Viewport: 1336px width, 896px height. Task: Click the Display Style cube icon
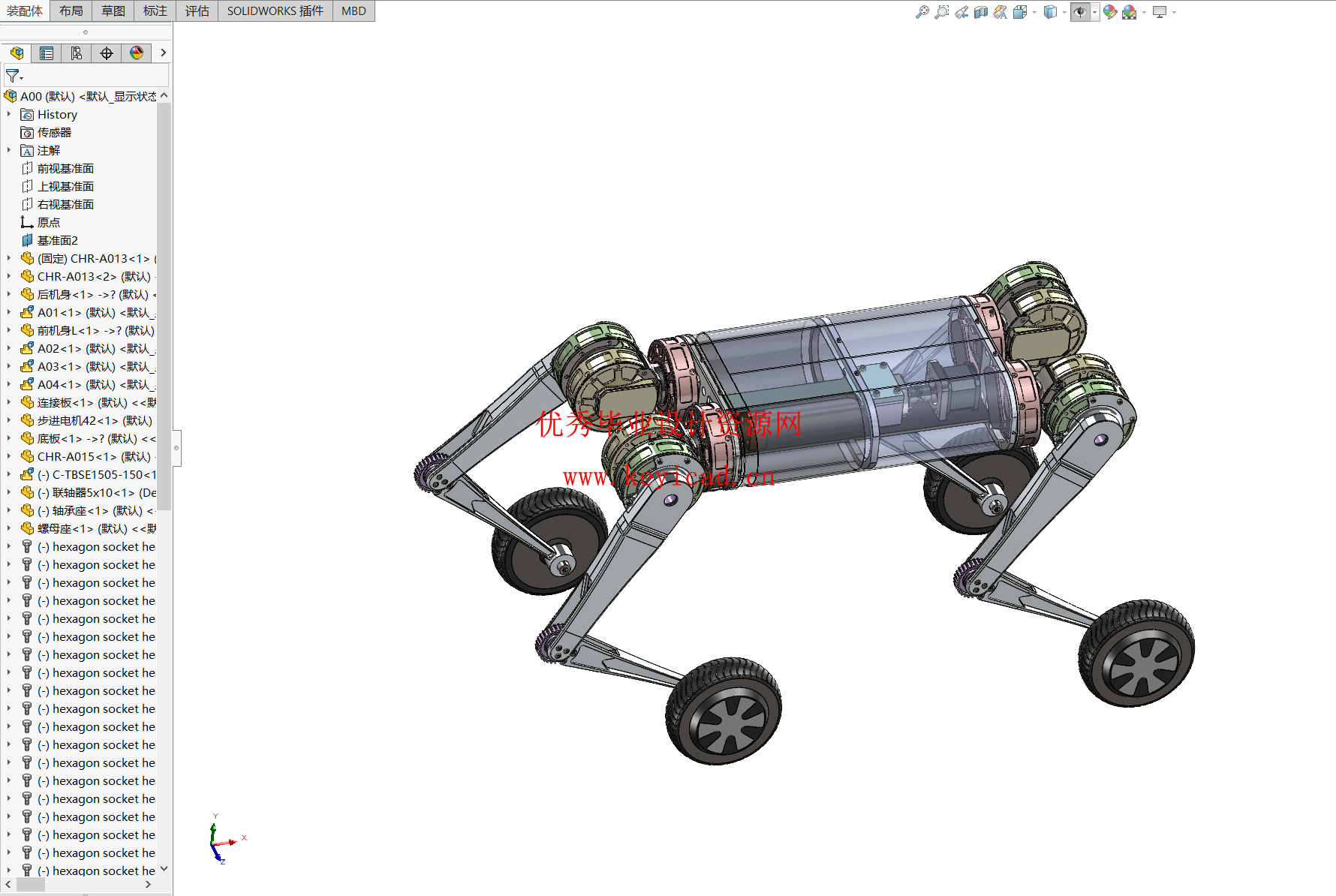[x=1050, y=12]
